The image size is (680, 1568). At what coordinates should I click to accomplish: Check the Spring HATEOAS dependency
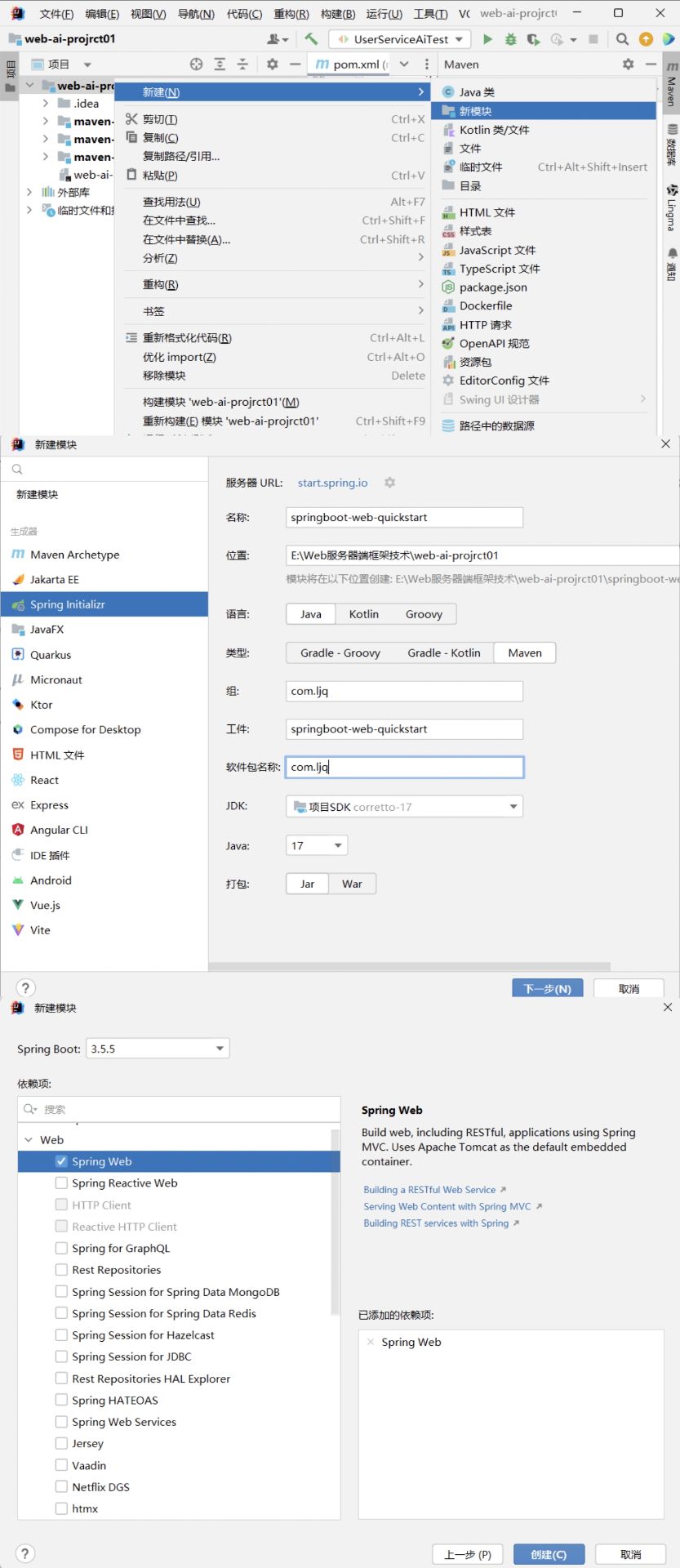61,1400
